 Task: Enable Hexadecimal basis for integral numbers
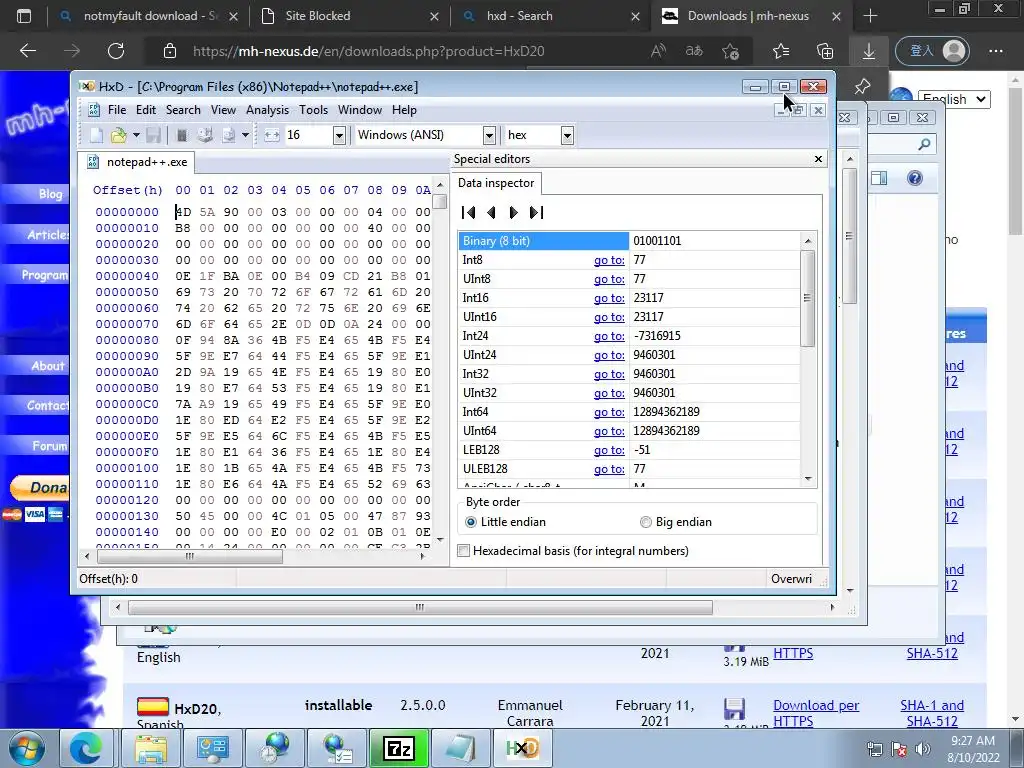[573, 551]
